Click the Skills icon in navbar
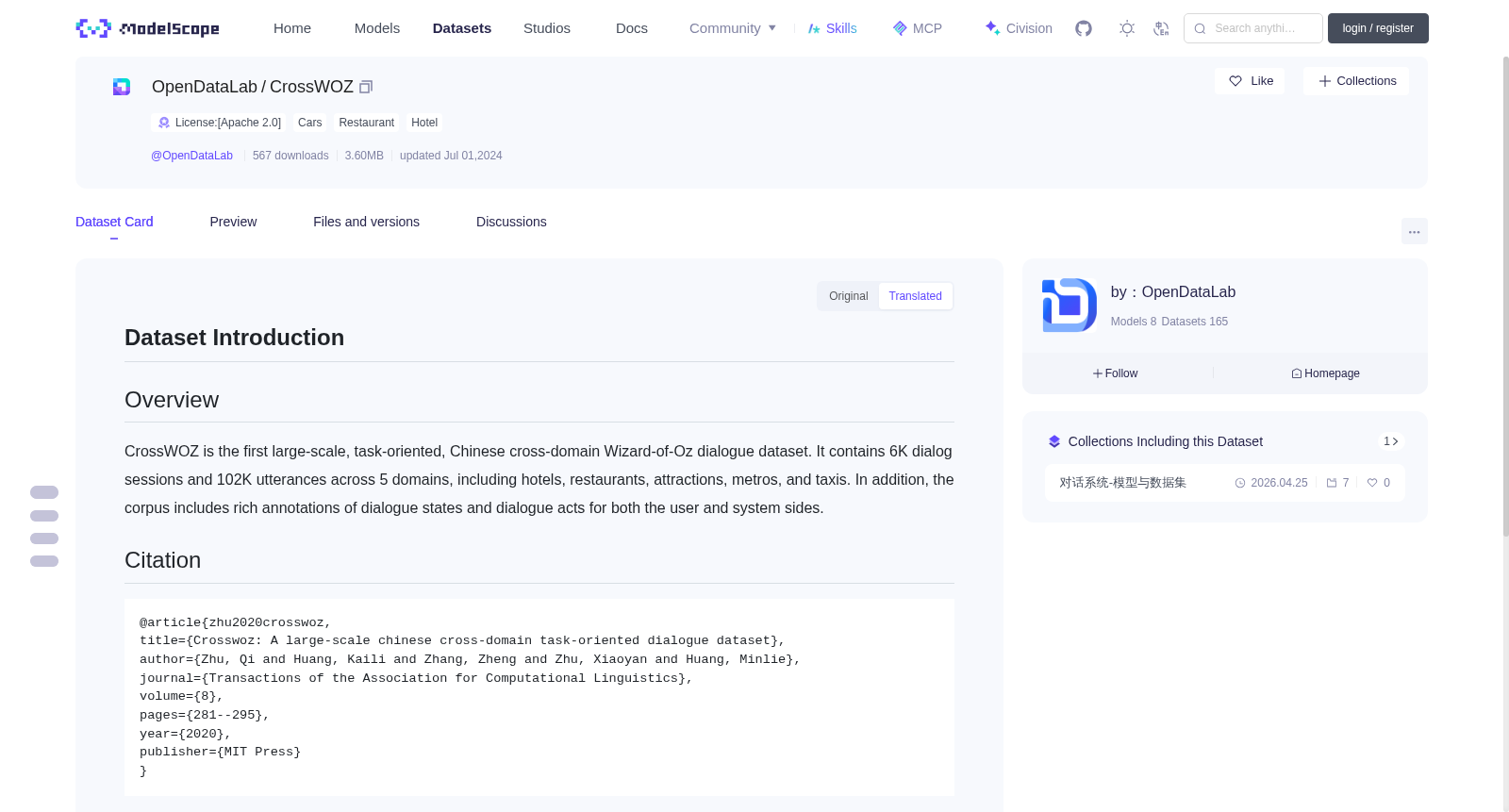Screen dimensions: 1509x812 point(814,28)
